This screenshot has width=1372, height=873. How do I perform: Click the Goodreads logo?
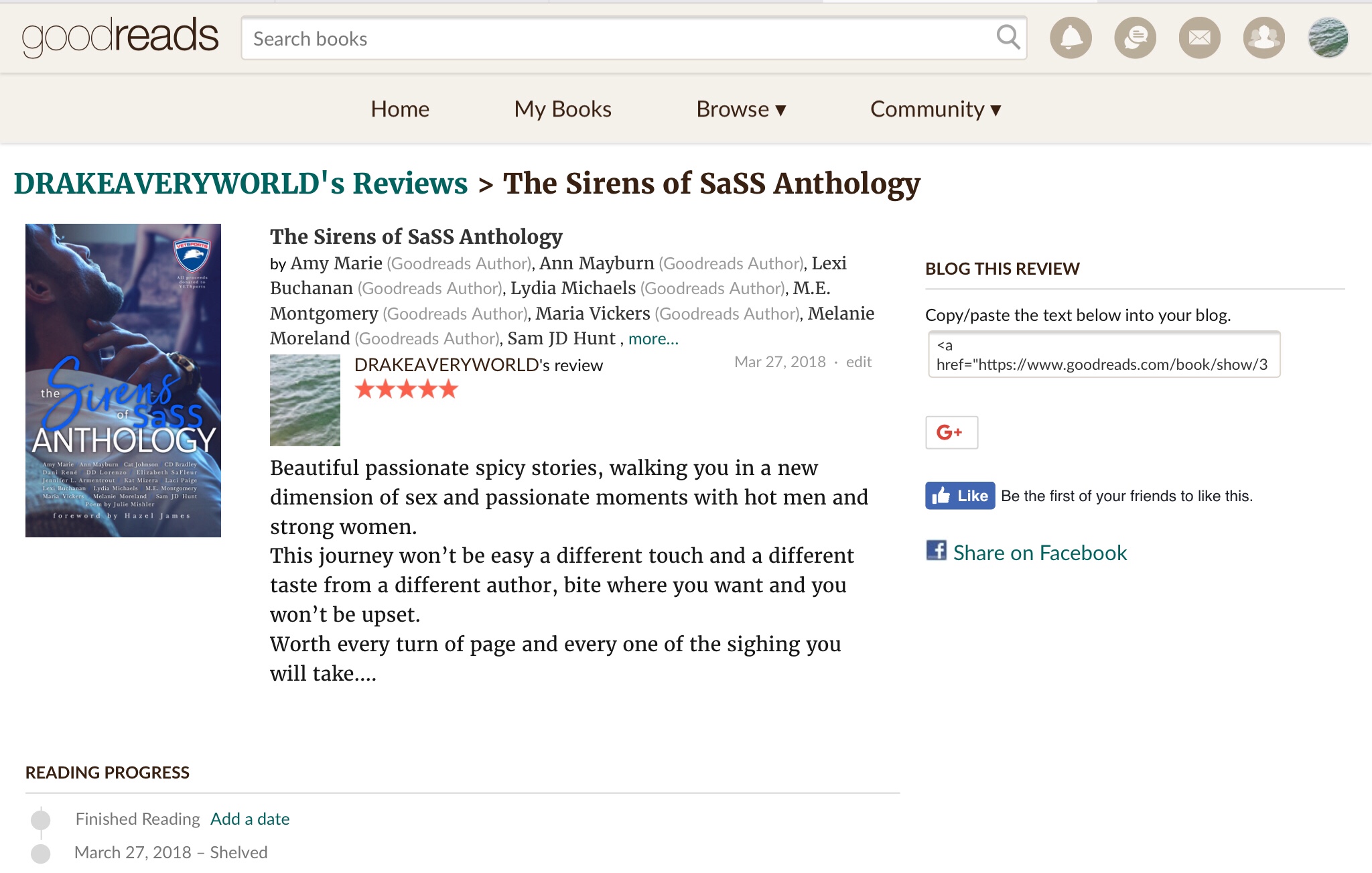click(121, 37)
